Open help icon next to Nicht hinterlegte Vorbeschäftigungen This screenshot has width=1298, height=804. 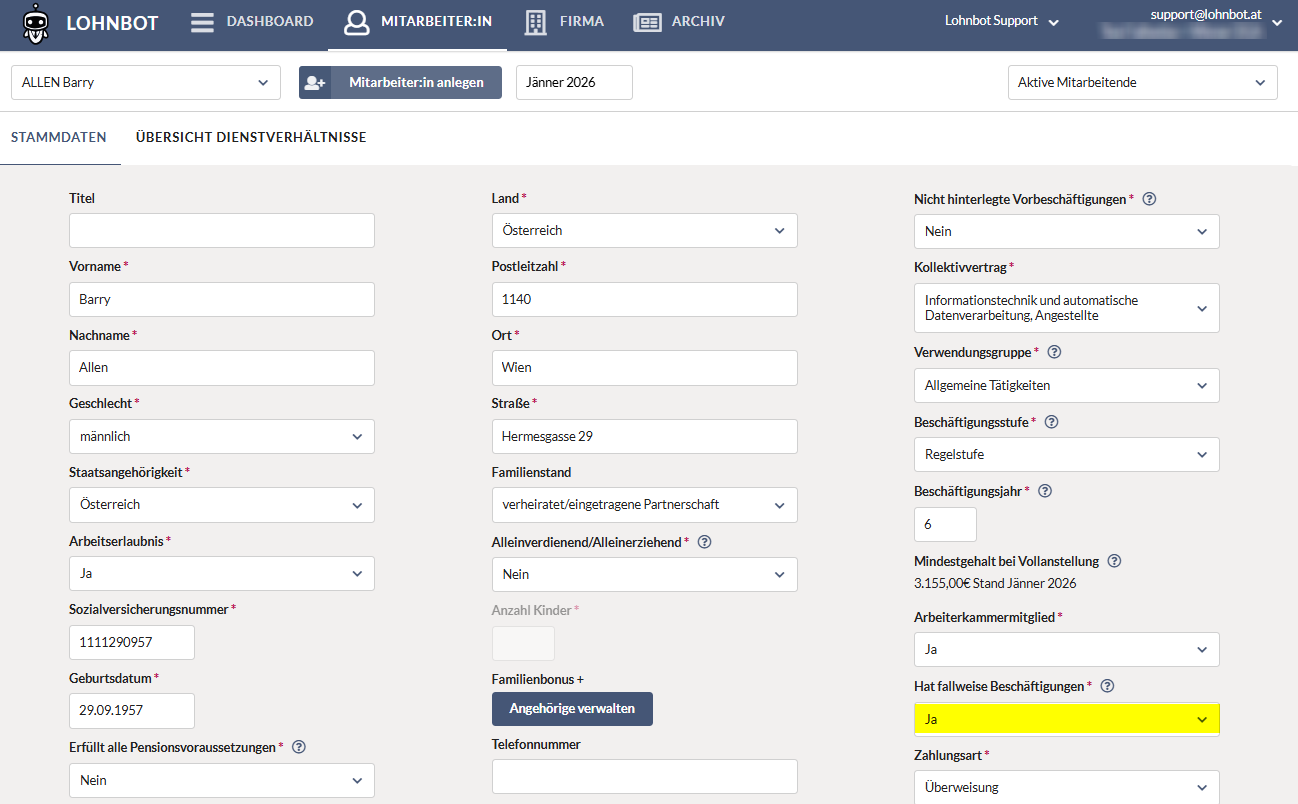[1149, 199]
